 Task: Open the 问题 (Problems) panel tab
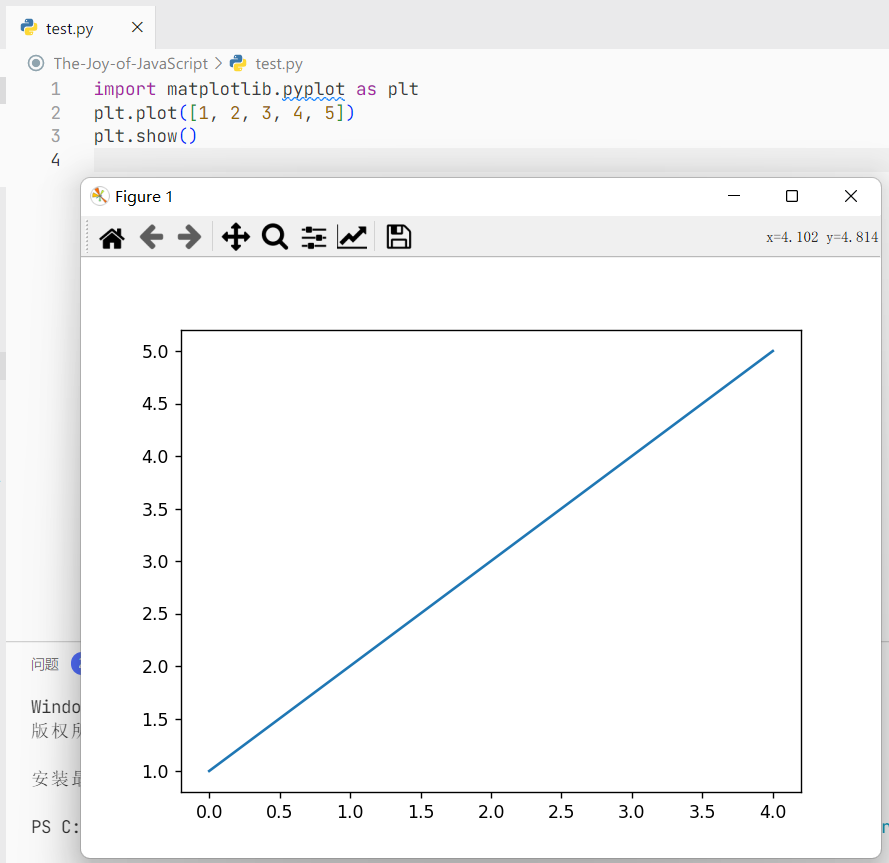point(44,663)
